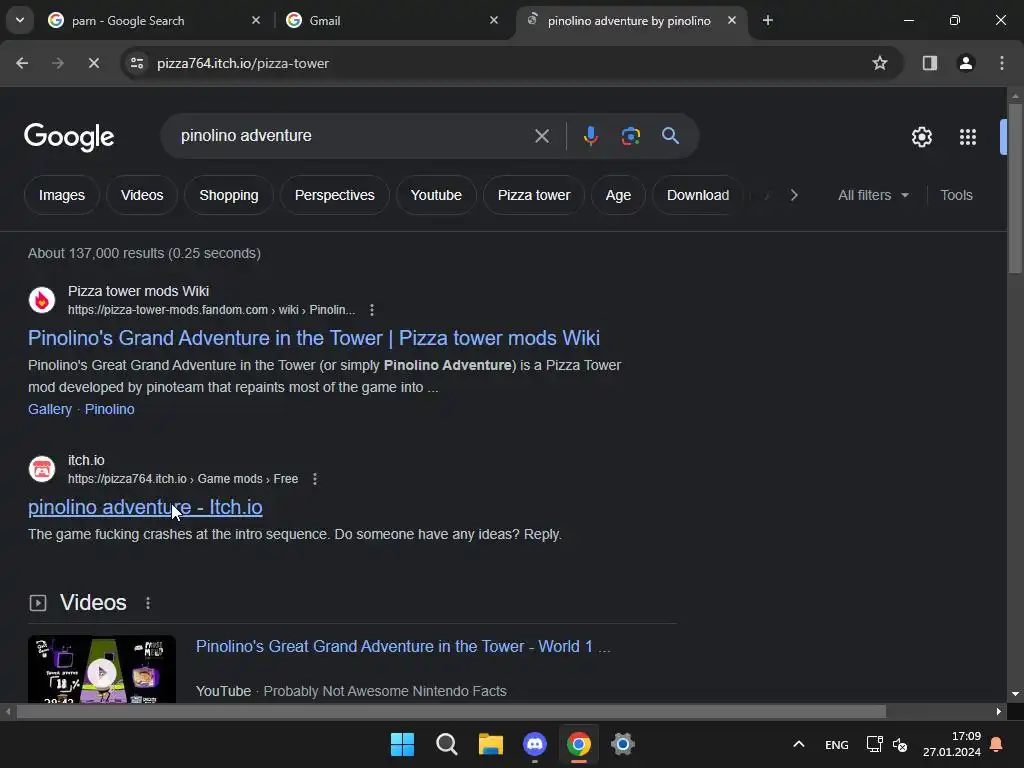Go back to the previous page
This screenshot has width=1024, height=768.
pyautogui.click(x=22, y=63)
